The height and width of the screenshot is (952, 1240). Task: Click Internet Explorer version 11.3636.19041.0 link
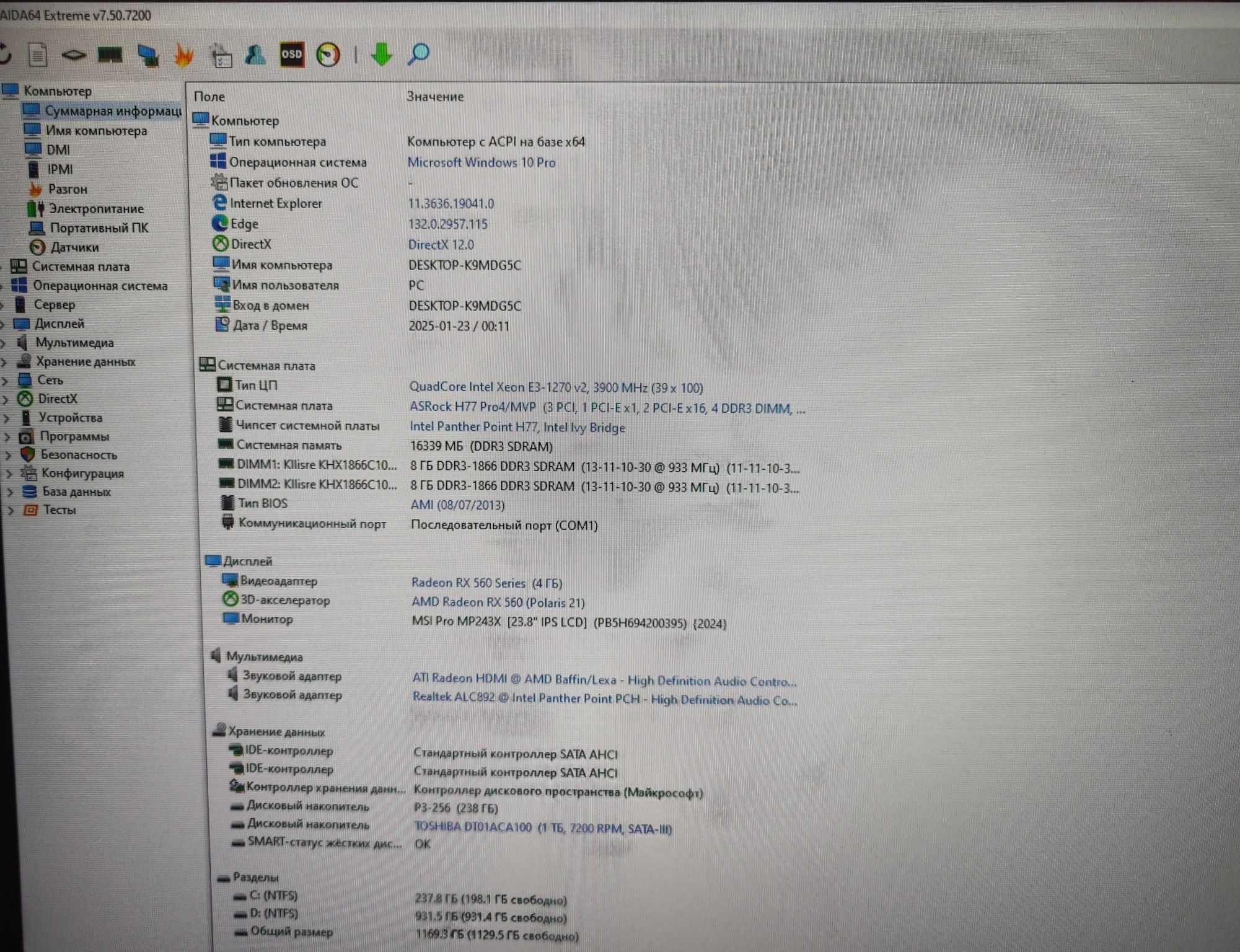(451, 204)
